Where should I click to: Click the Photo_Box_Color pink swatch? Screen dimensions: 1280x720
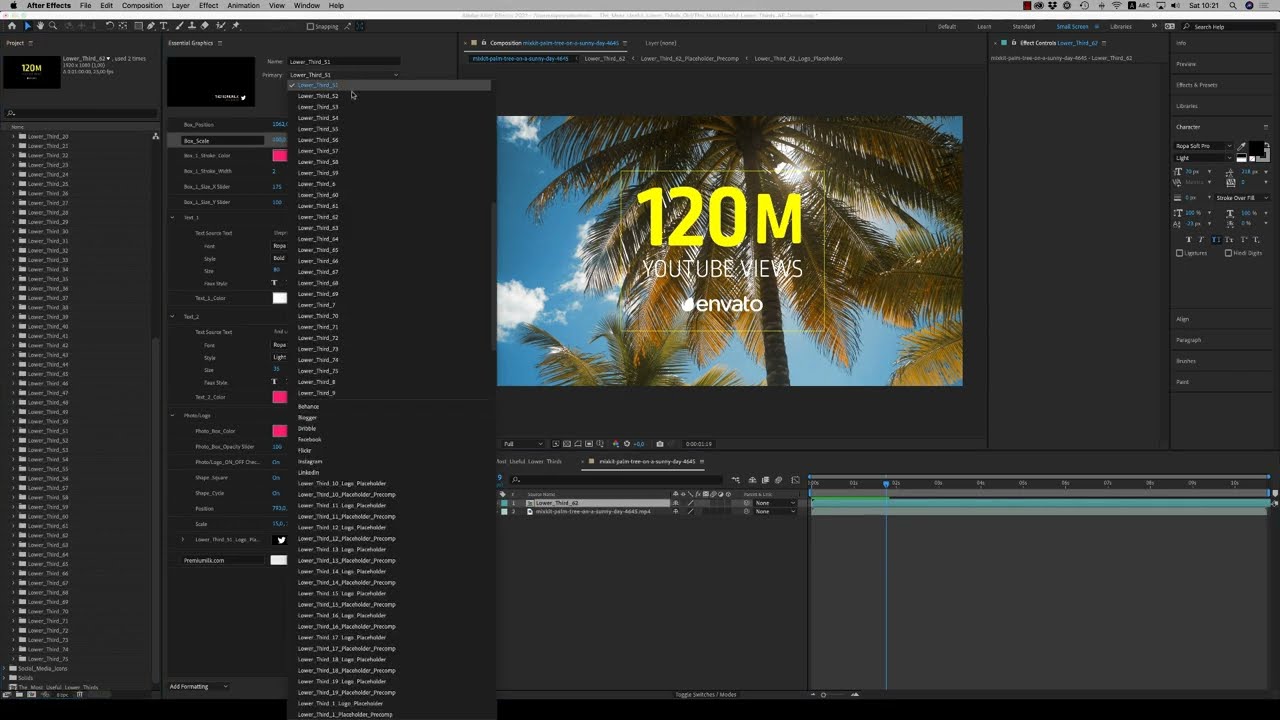(x=280, y=431)
